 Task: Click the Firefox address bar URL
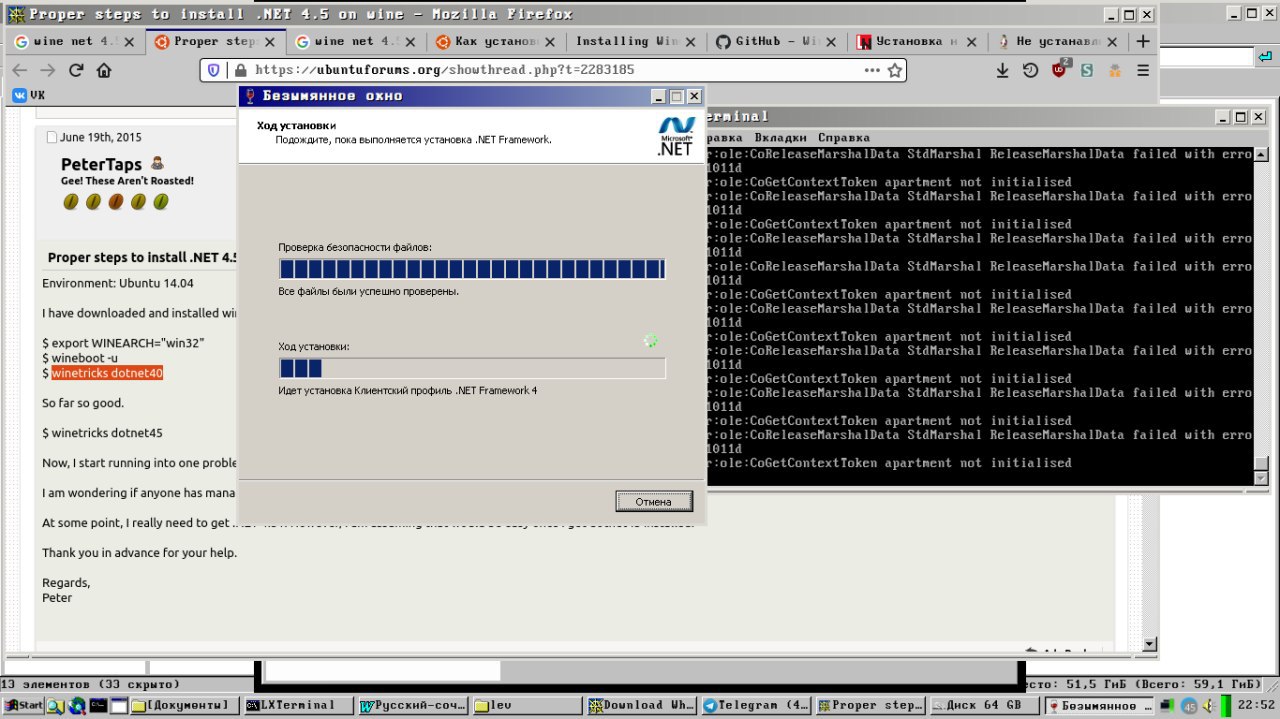coord(444,70)
